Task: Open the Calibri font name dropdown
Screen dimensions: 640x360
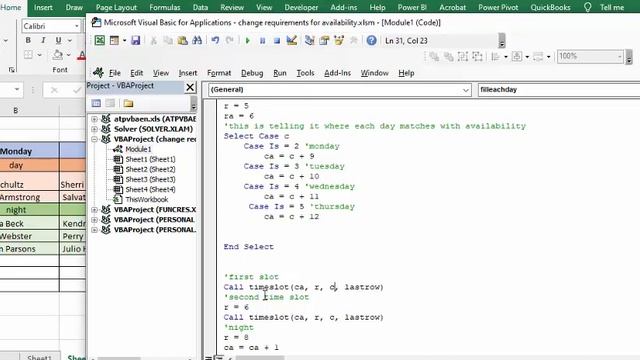Action: click(76, 26)
